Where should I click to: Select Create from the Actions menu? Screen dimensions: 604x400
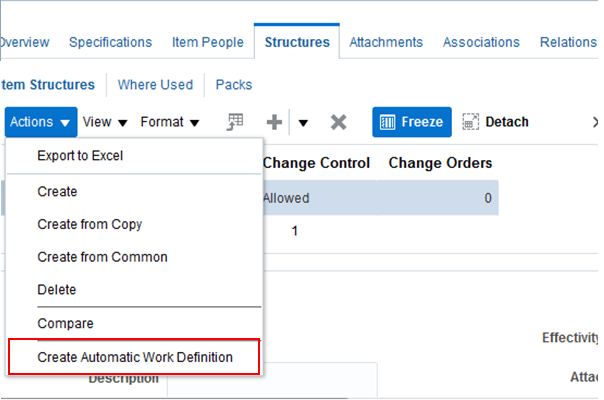(57, 191)
